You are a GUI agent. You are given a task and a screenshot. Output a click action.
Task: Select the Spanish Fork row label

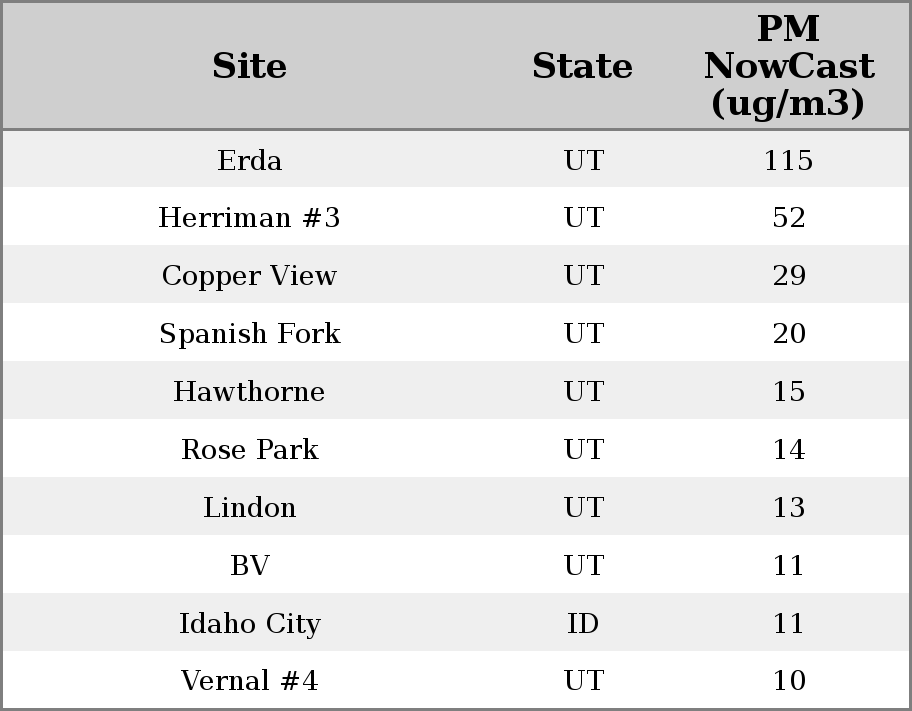[x=250, y=334]
